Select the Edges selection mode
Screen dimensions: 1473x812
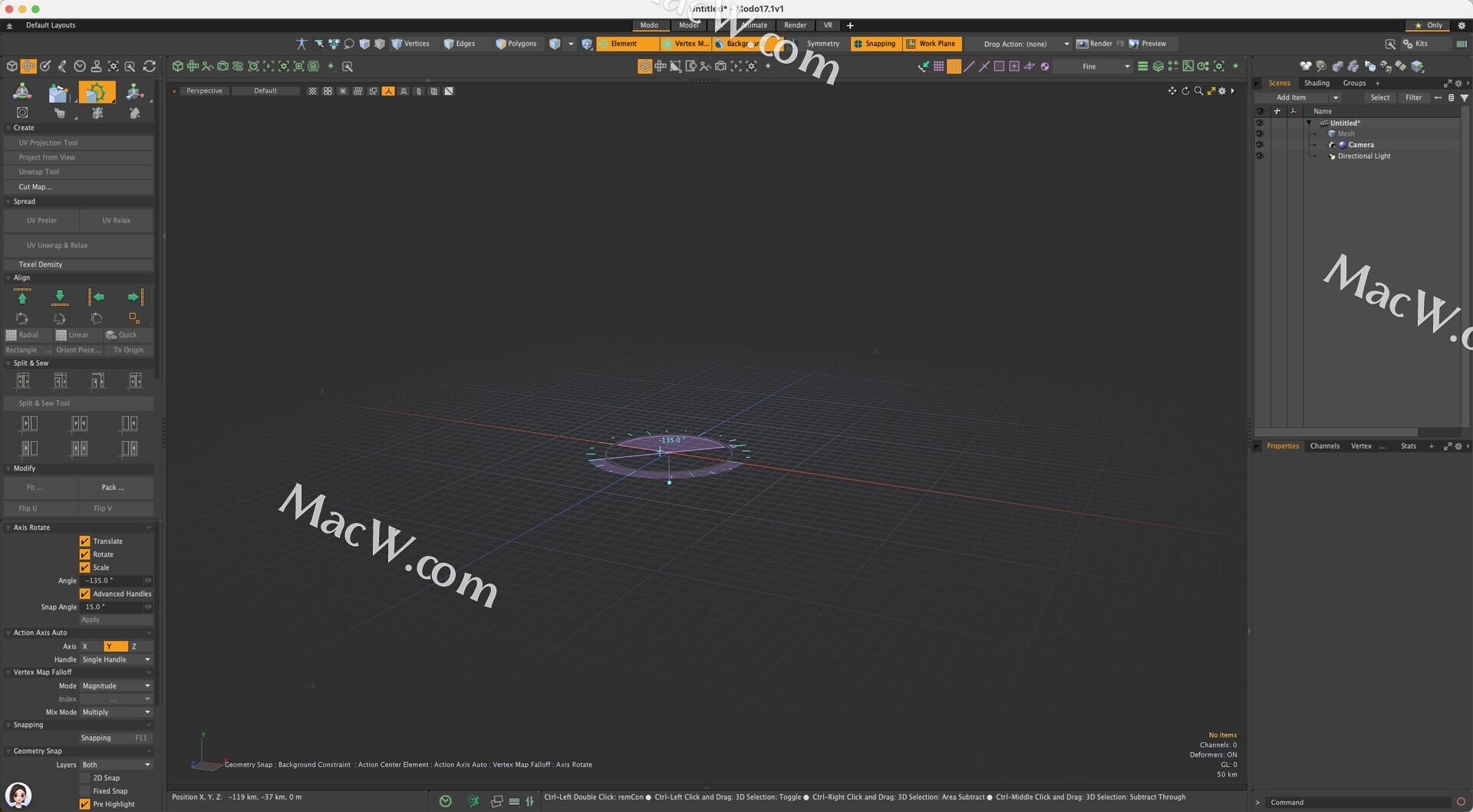[x=460, y=44]
